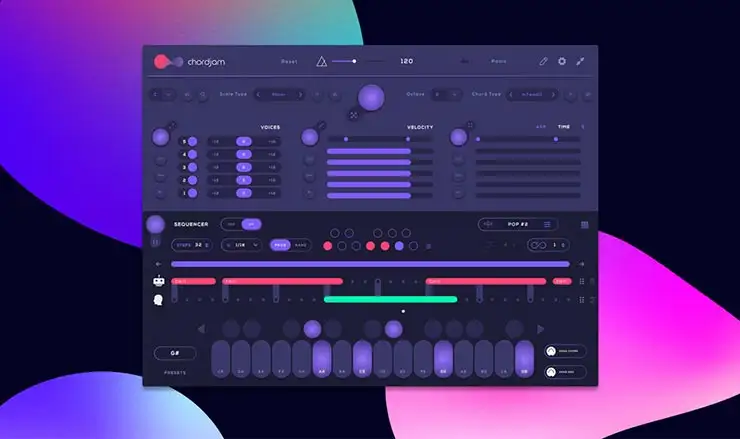This screenshot has height=439, width=740.
Task: Click the robot icon on the red track
Action: (159, 281)
